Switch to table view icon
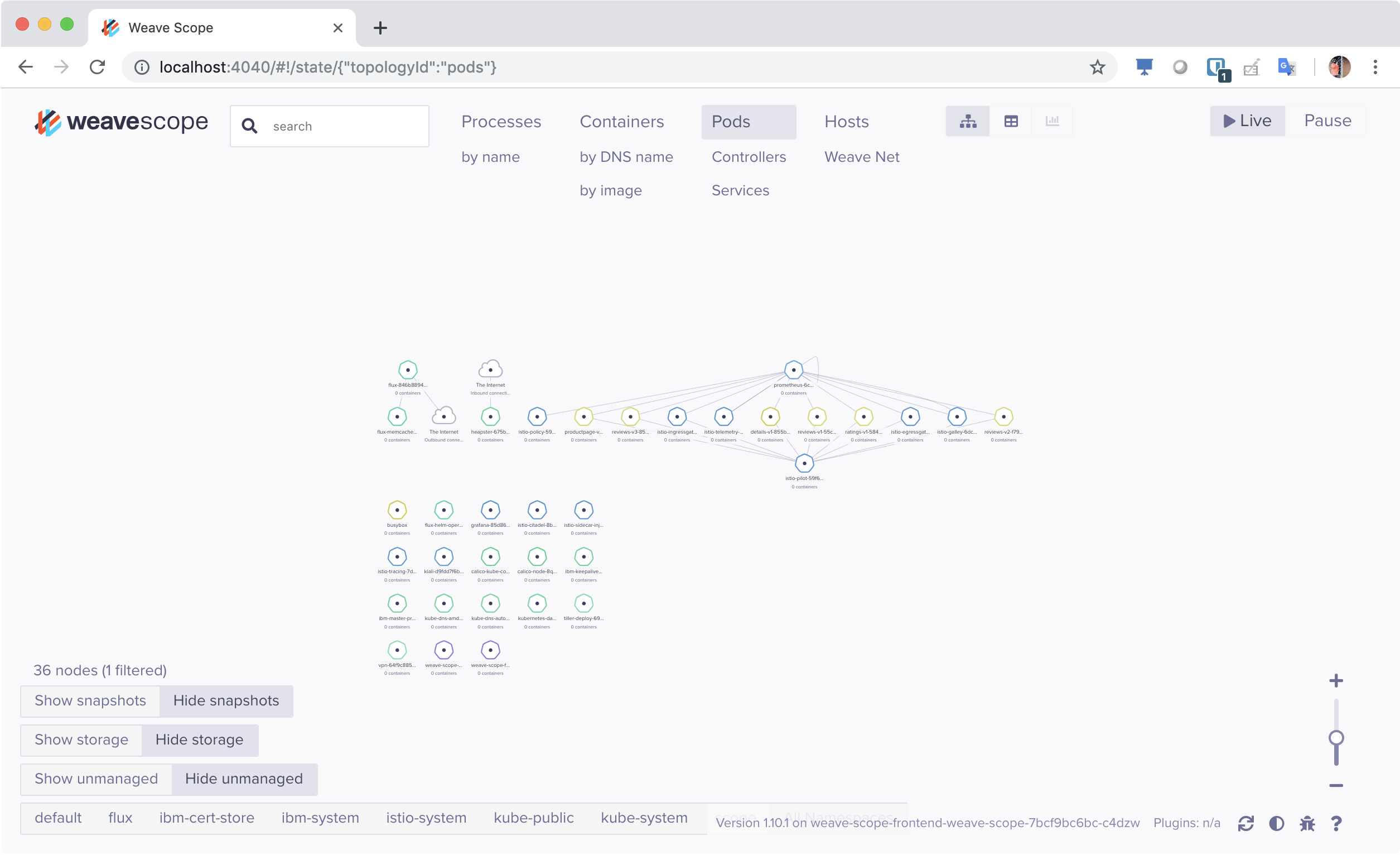This screenshot has width=1400, height=855. click(x=1011, y=121)
